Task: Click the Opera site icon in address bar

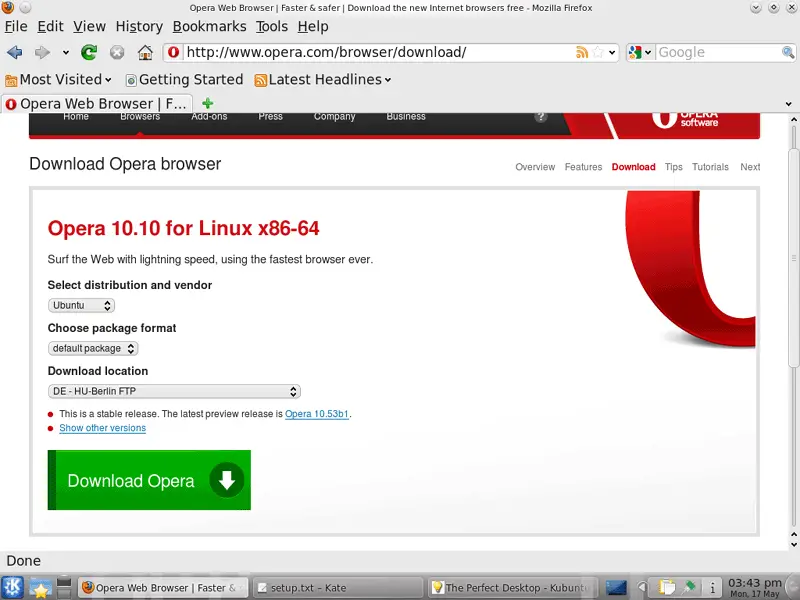Action: click(173, 52)
